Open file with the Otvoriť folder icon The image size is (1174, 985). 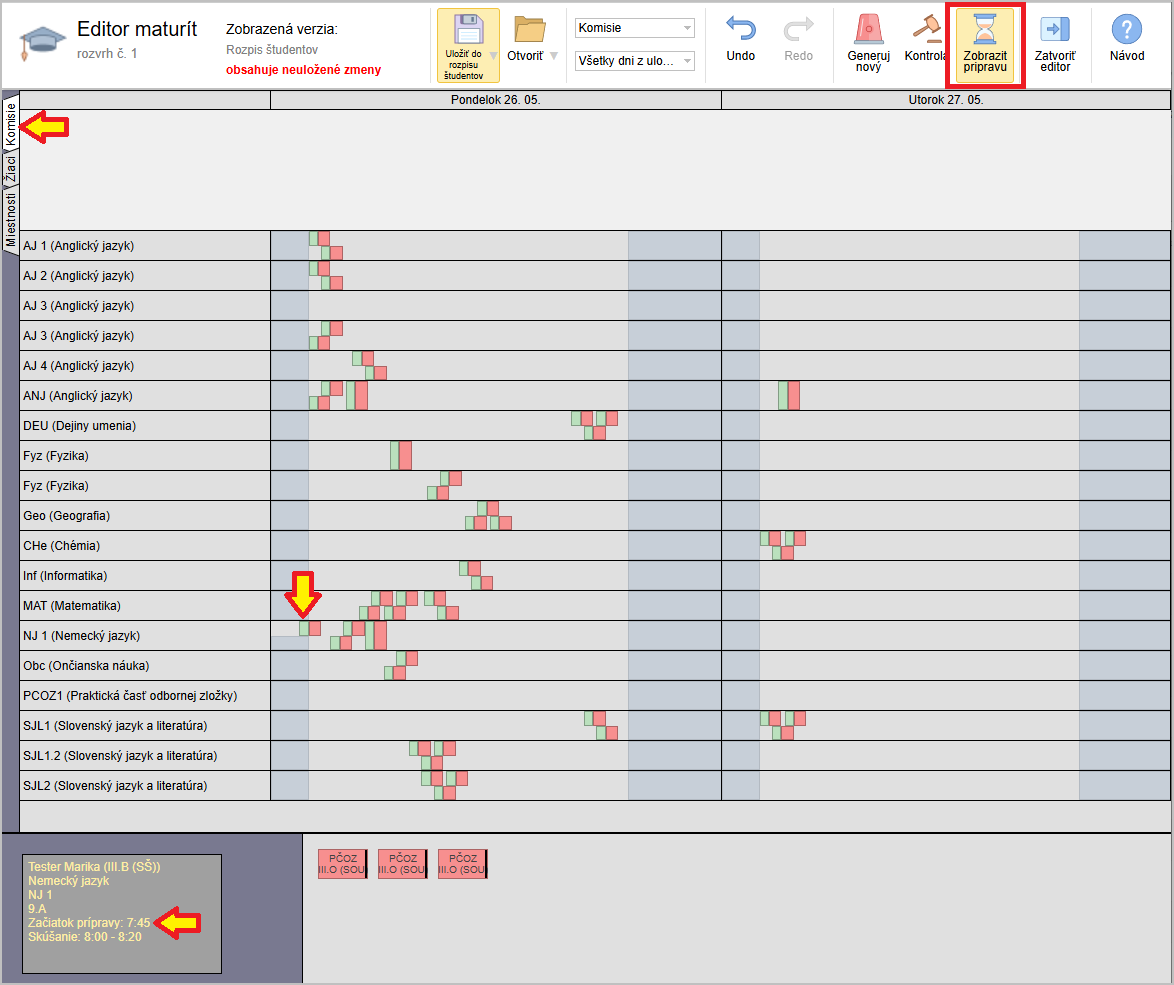click(x=529, y=30)
